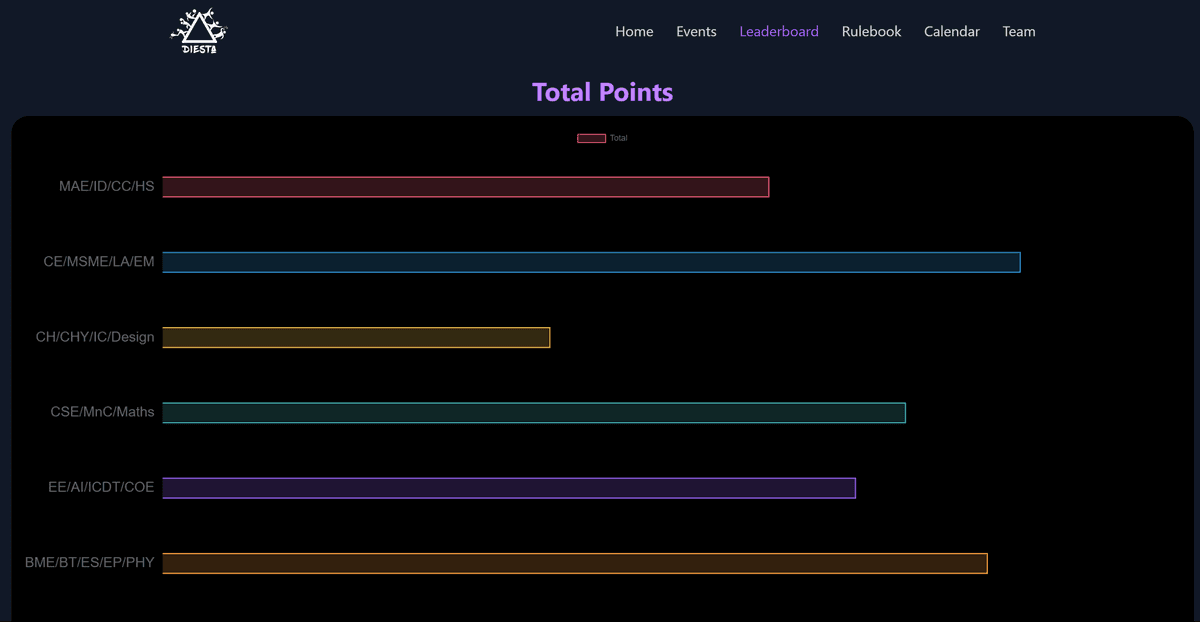Click the CSE/MnC/Maths teal bar
1200x622 pixels.
[534, 412]
